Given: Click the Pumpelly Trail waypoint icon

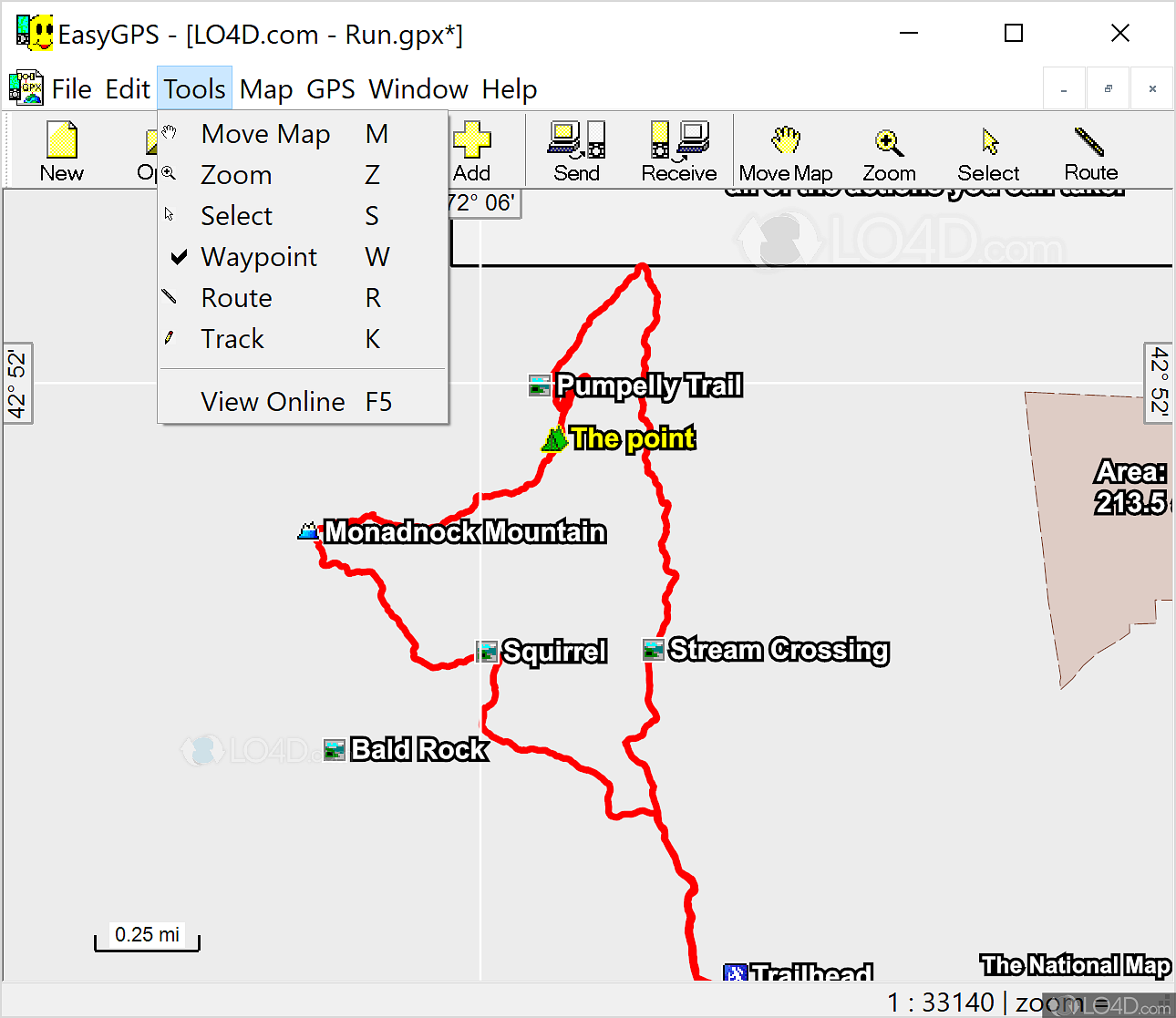Looking at the screenshot, I should 540,386.
